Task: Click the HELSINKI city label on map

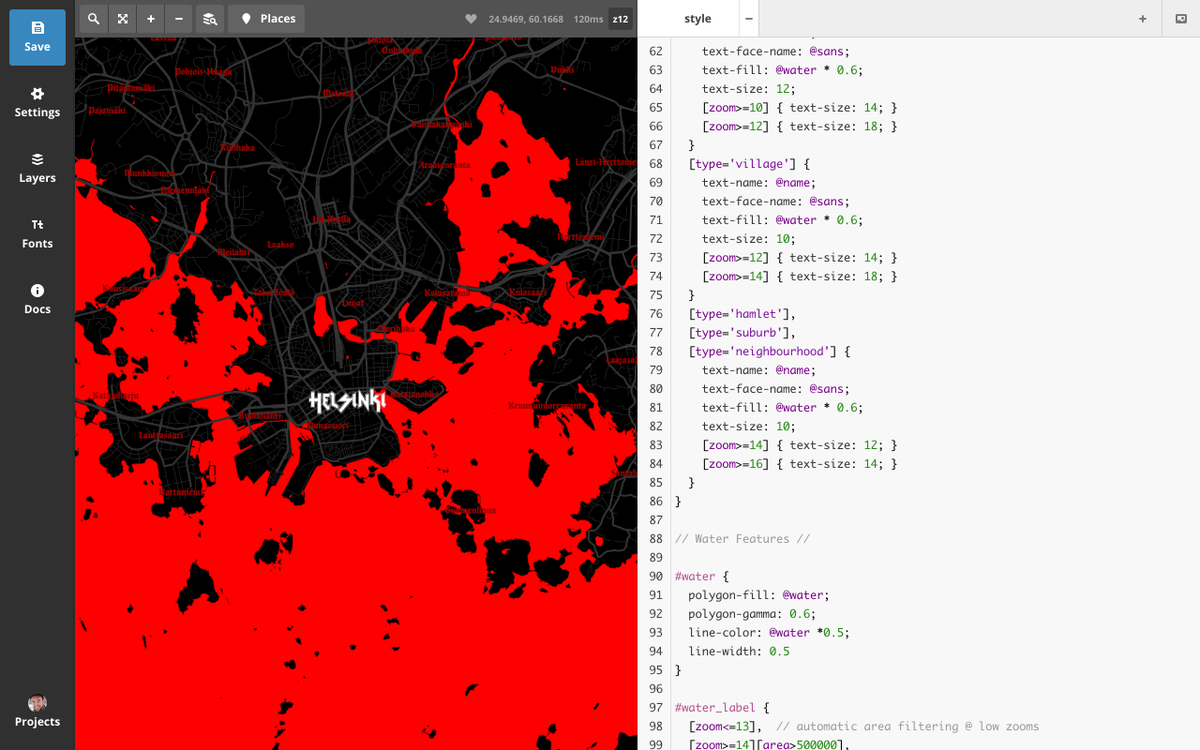Action: pos(347,402)
